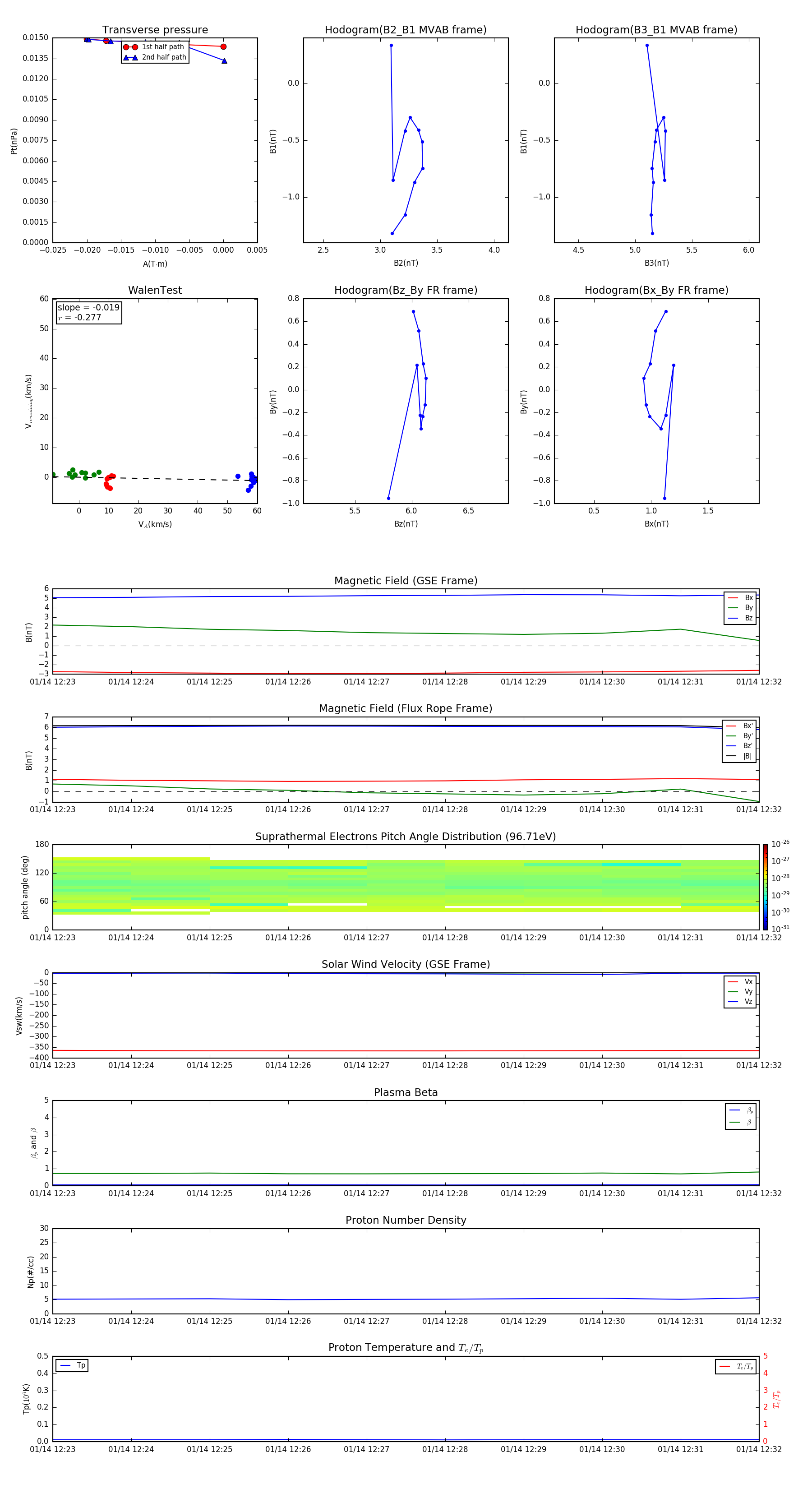812x1489 pixels.
Task: Click the 'VA(km/s)' x-axis label
Action: [155, 524]
